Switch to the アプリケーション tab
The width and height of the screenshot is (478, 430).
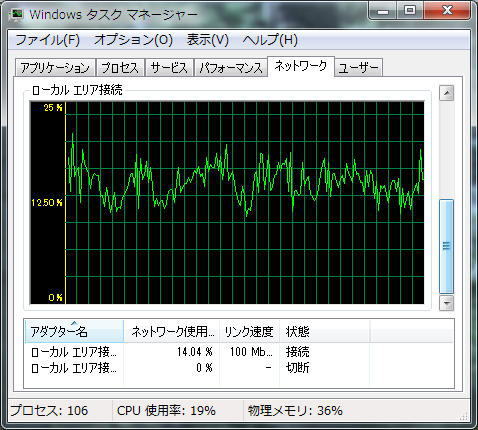55,68
